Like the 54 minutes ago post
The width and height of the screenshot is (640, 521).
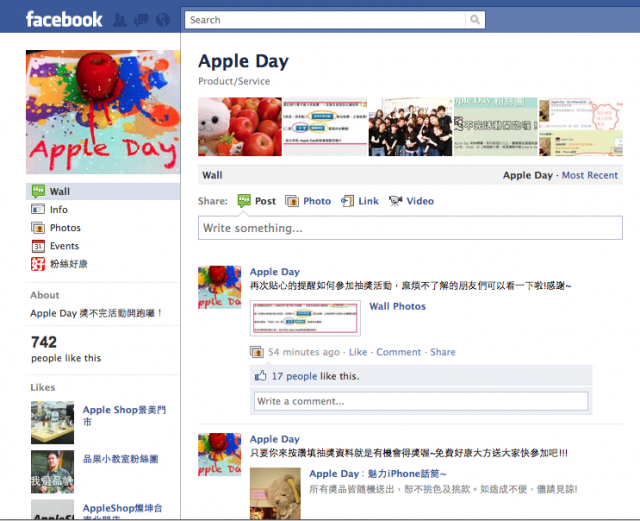(x=358, y=352)
